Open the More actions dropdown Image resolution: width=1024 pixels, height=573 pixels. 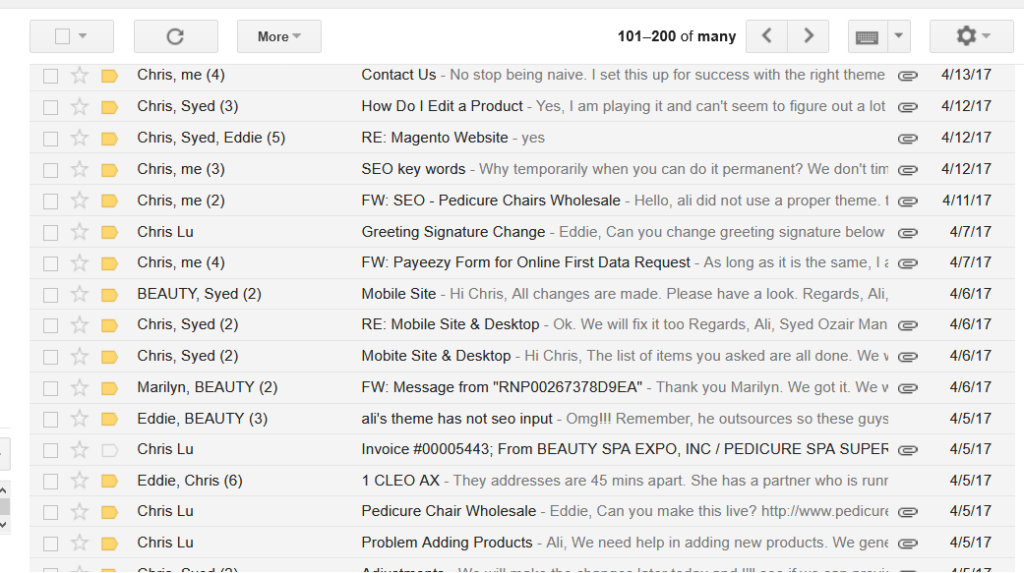pyautogui.click(x=279, y=37)
